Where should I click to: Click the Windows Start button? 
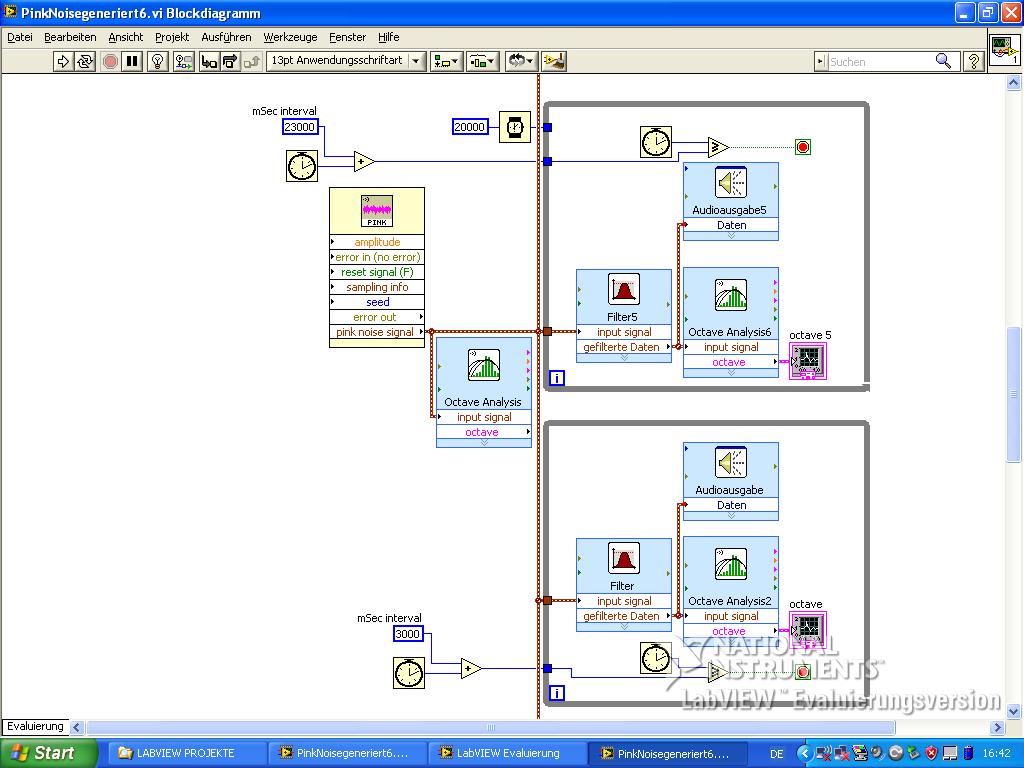click(x=48, y=753)
